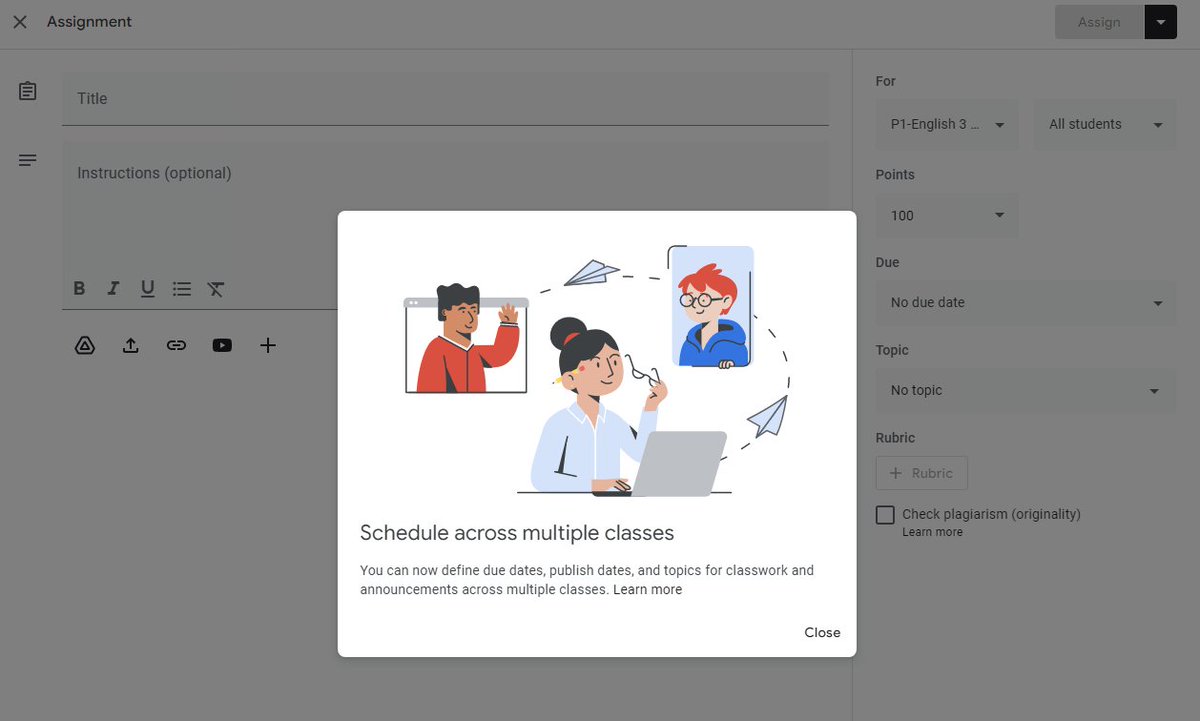Click the Schedule across multiple classes heading
The image size is (1200, 721).
click(x=517, y=533)
